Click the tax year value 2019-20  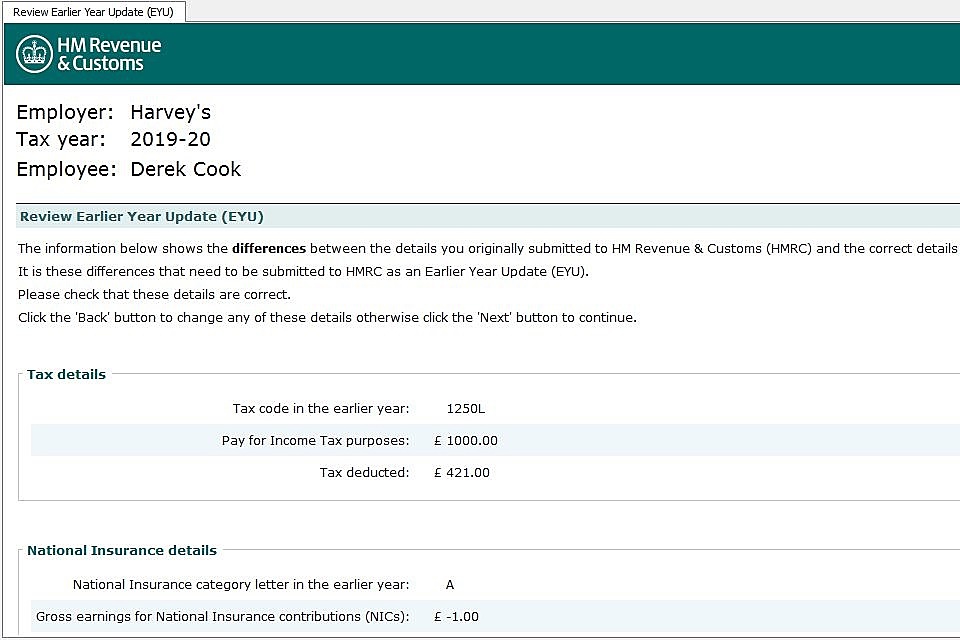click(170, 140)
